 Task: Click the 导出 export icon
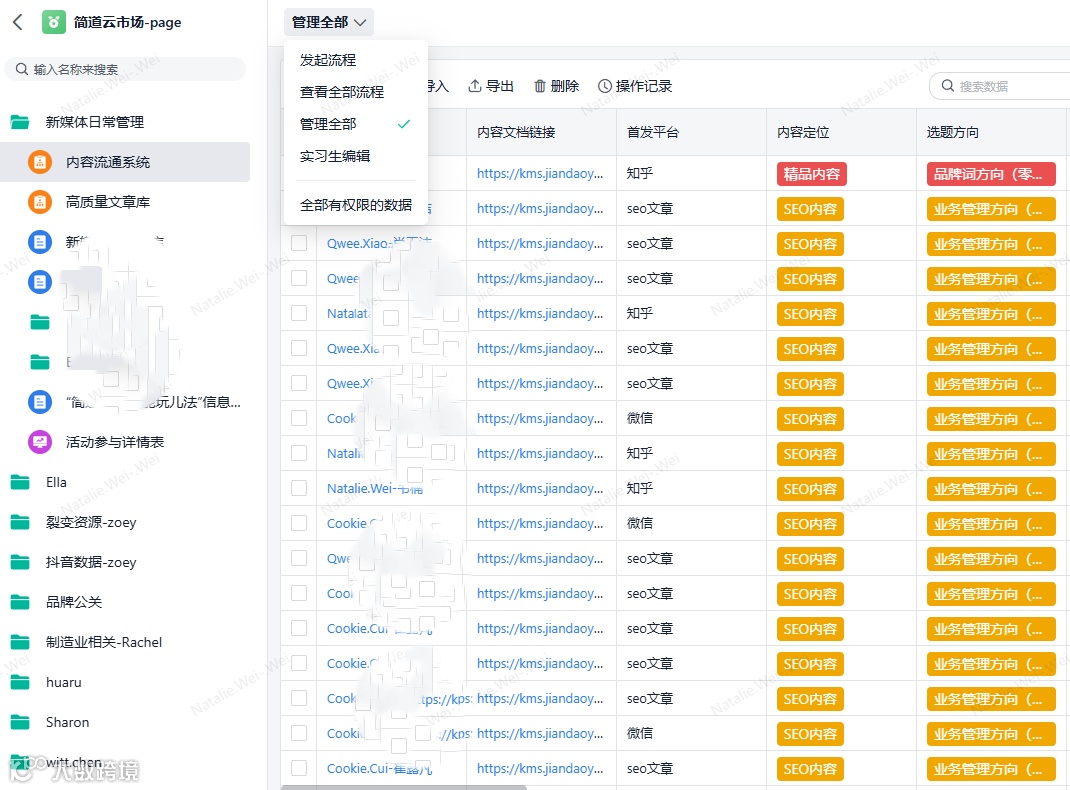[x=475, y=86]
